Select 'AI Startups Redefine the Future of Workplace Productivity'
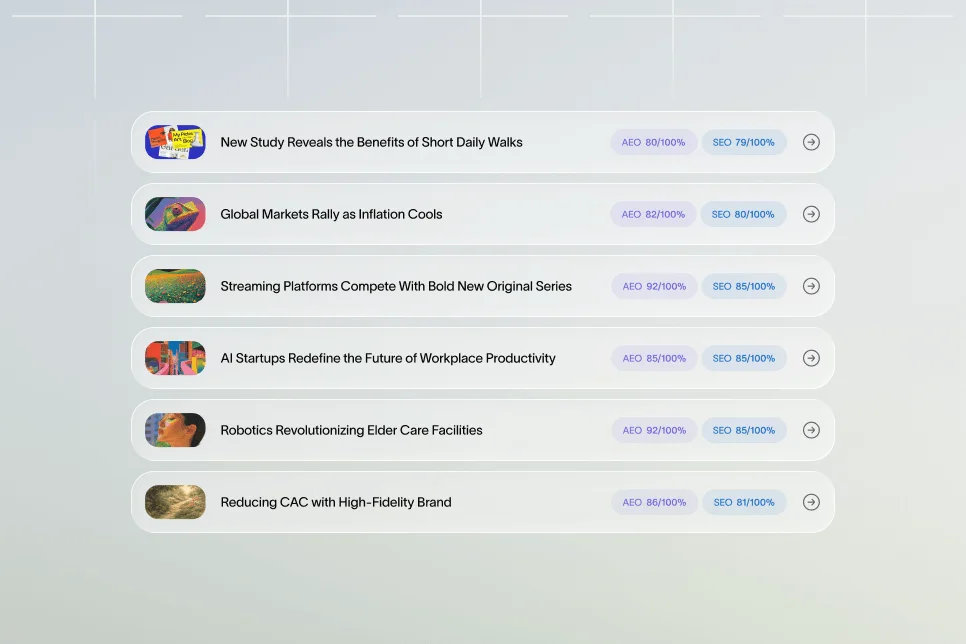966x644 pixels. tap(388, 358)
